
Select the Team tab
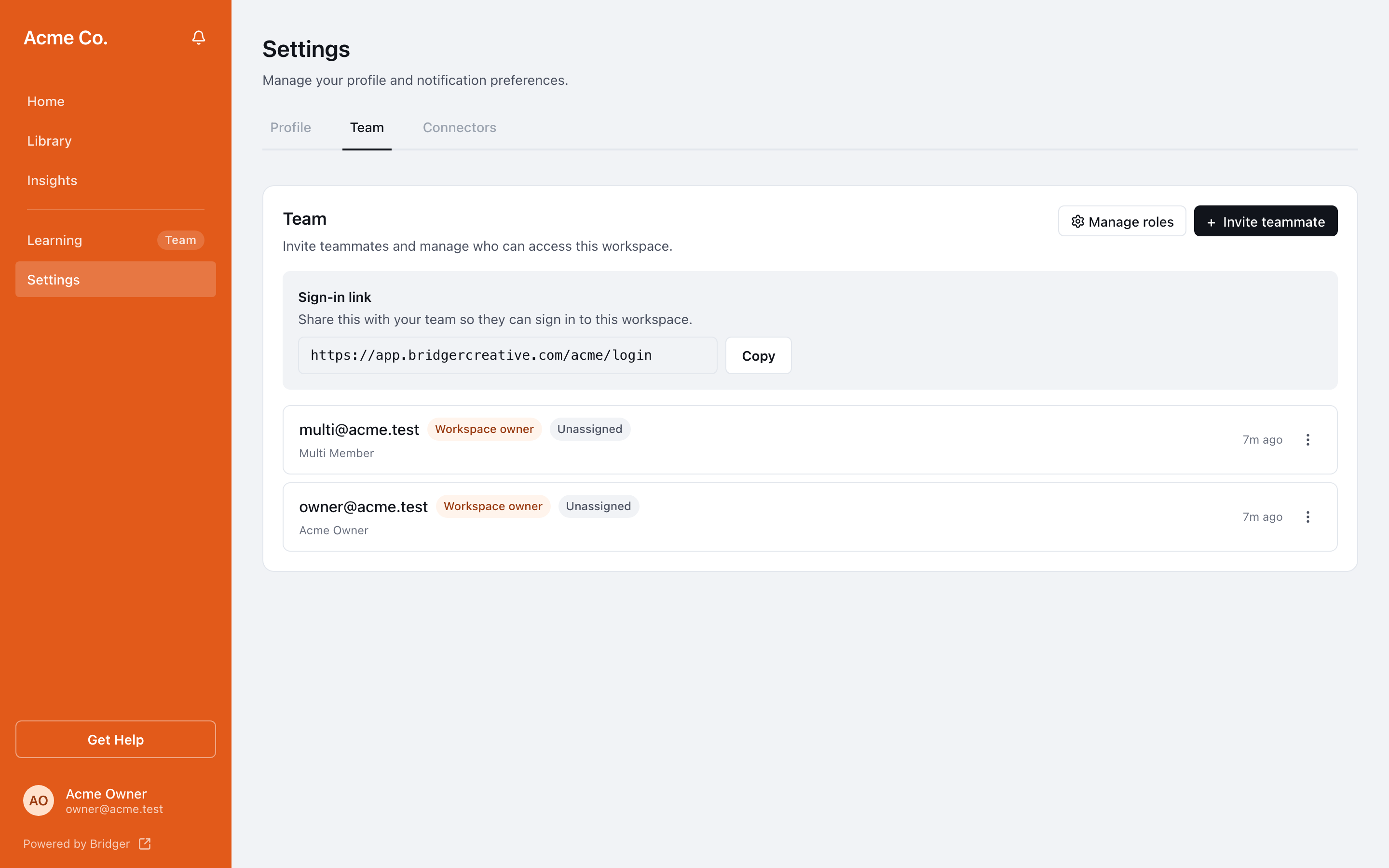coord(367,127)
